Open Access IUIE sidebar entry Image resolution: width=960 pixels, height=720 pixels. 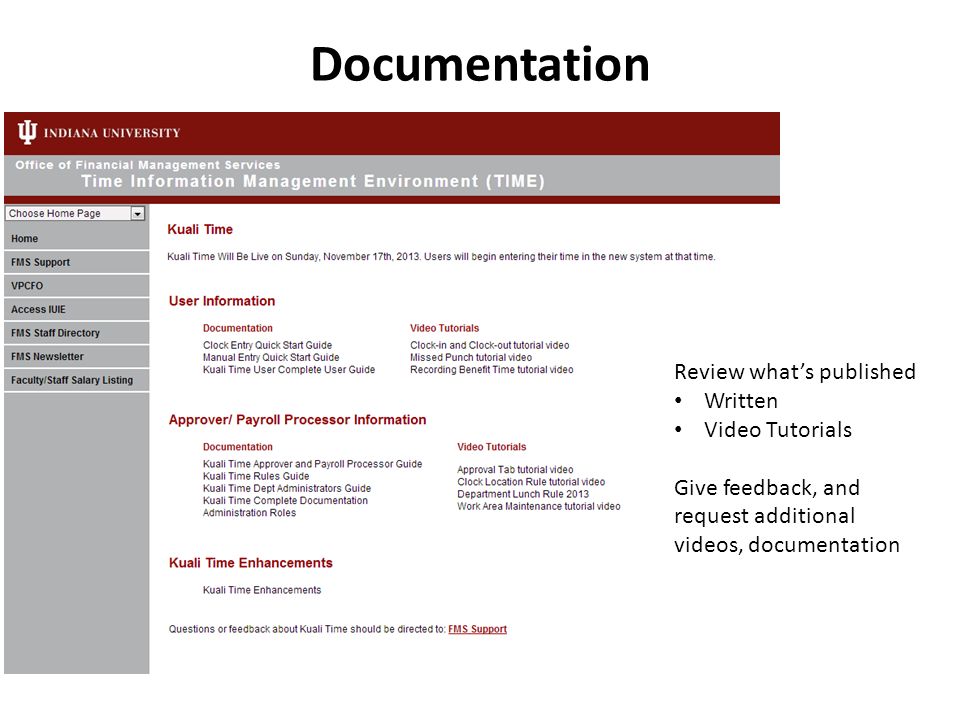point(77,310)
